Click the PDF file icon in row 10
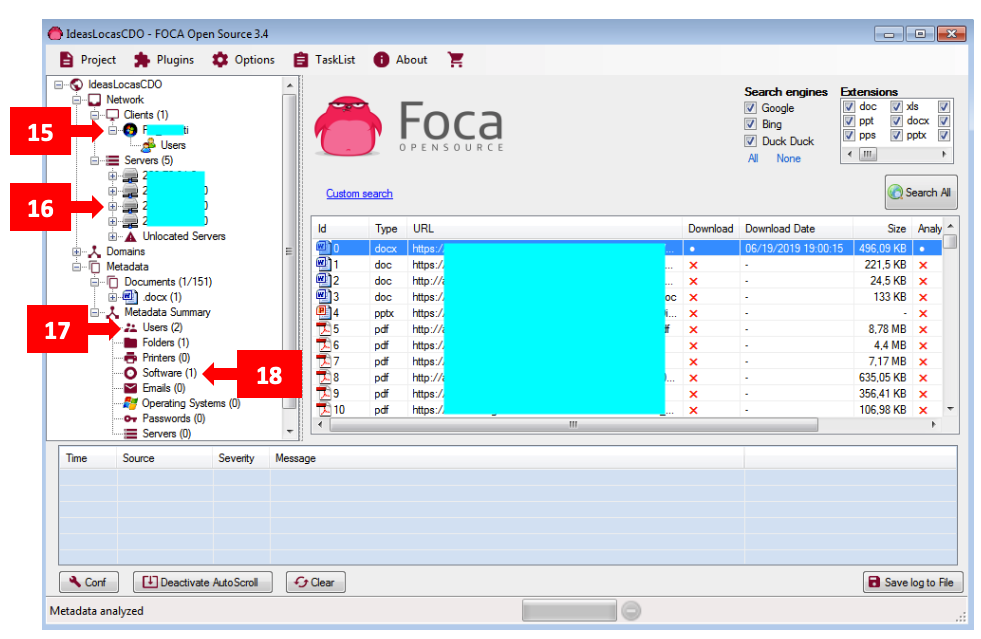The image size is (981, 639). 323,409
